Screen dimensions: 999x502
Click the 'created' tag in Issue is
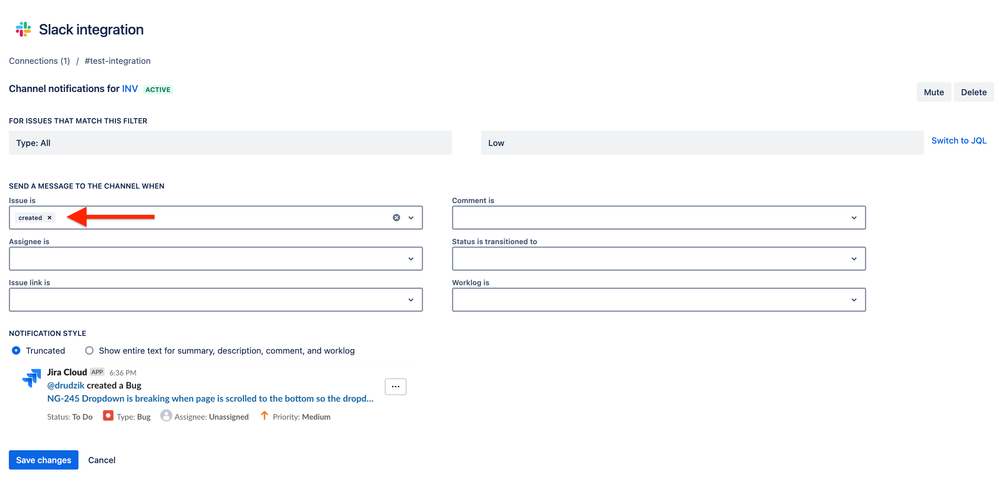(x=30, y=218)
